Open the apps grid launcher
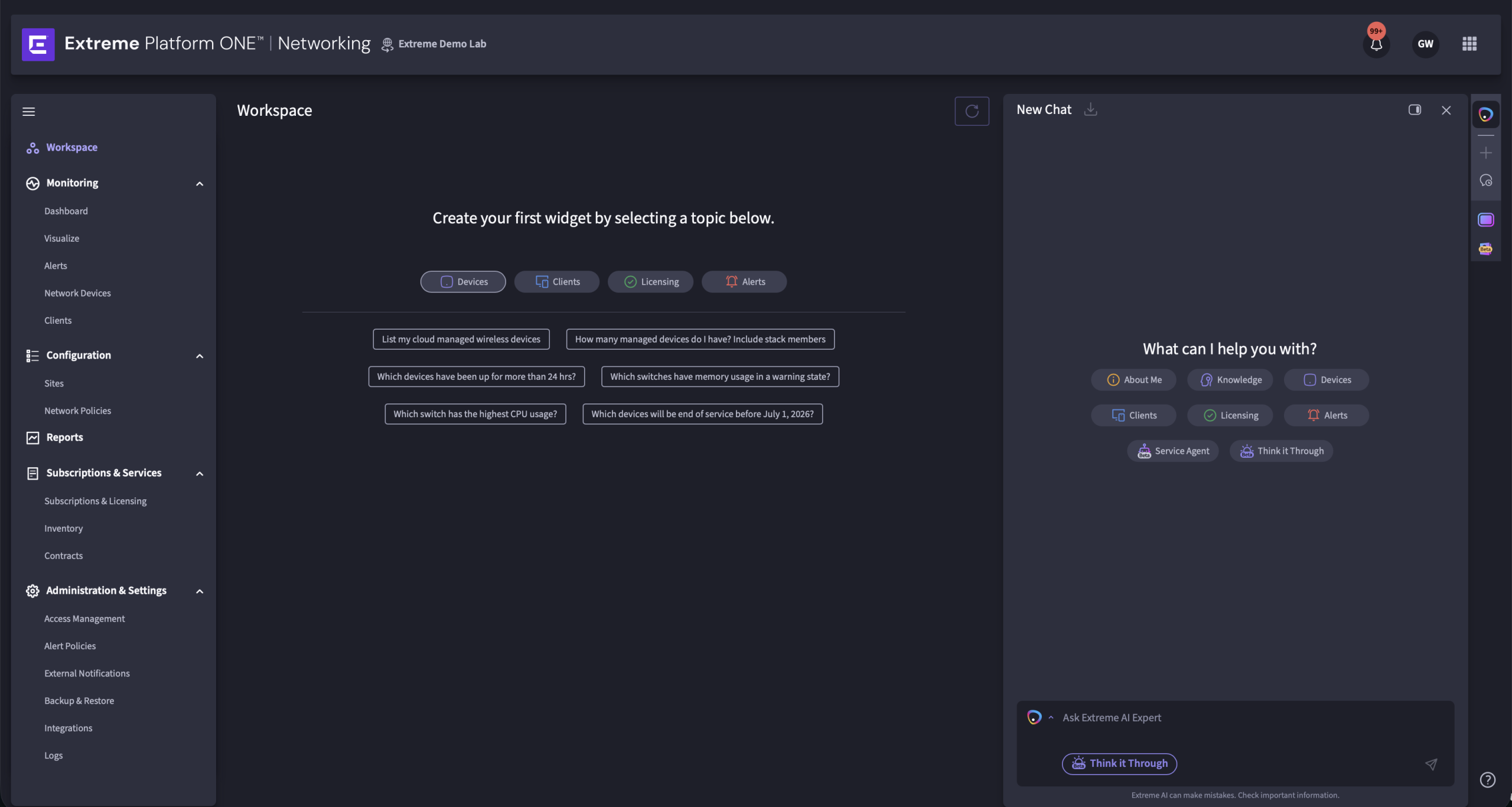1512x807 pixels. click(x=1469, y=44)
